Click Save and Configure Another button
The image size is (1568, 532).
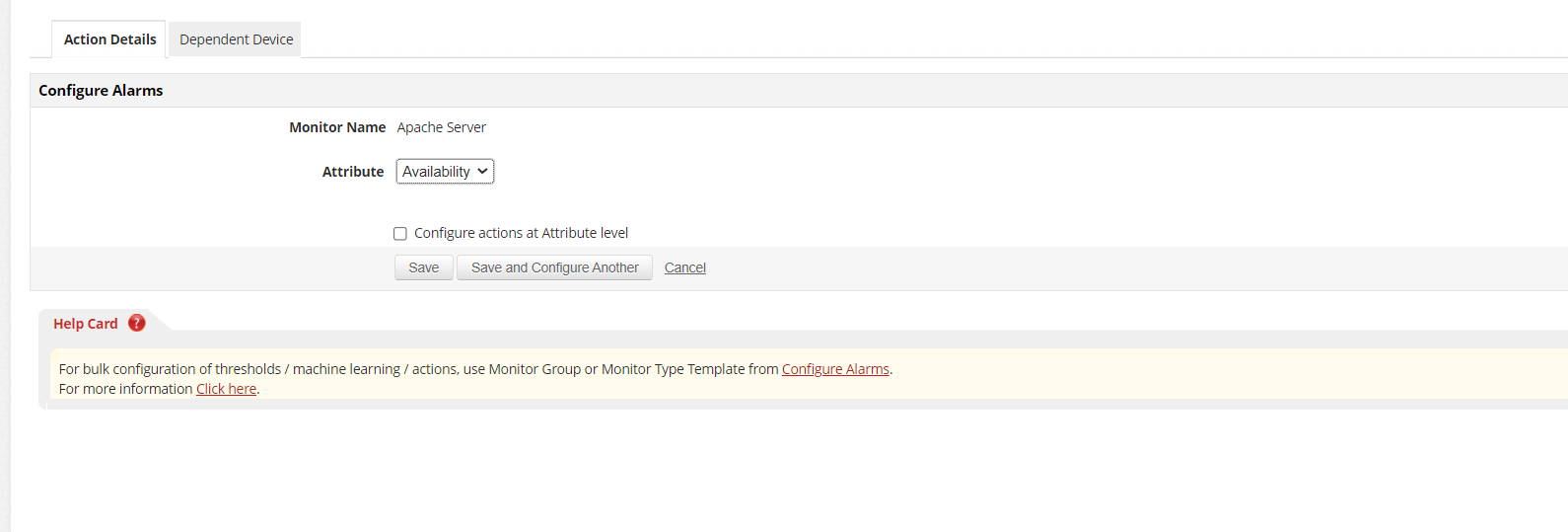pos(554,267)
